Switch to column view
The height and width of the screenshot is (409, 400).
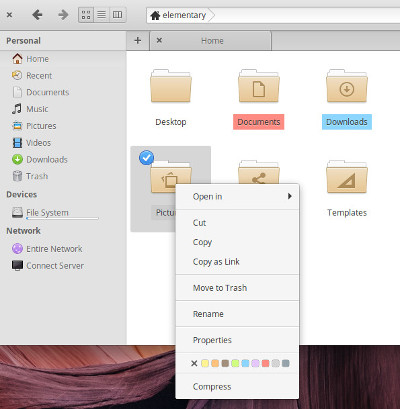tap(118, 15)
